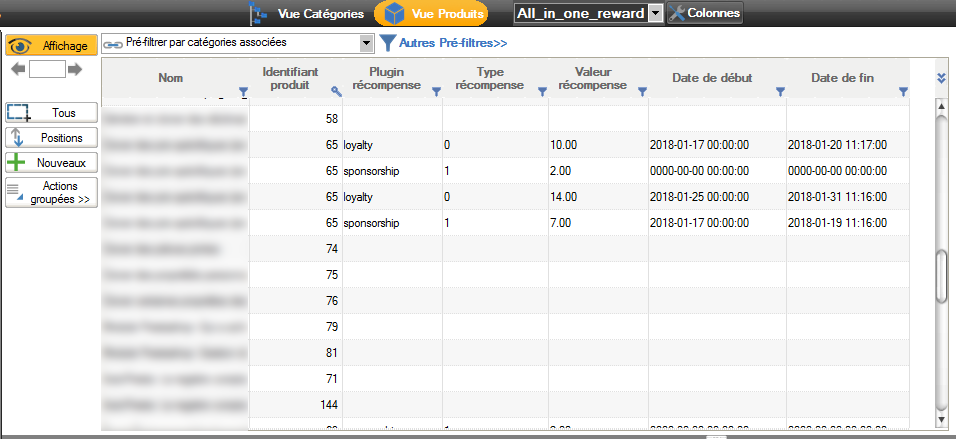The image size is (956, 439).
Task: Toggle the Affichage display button
Action: click(52, 46)
